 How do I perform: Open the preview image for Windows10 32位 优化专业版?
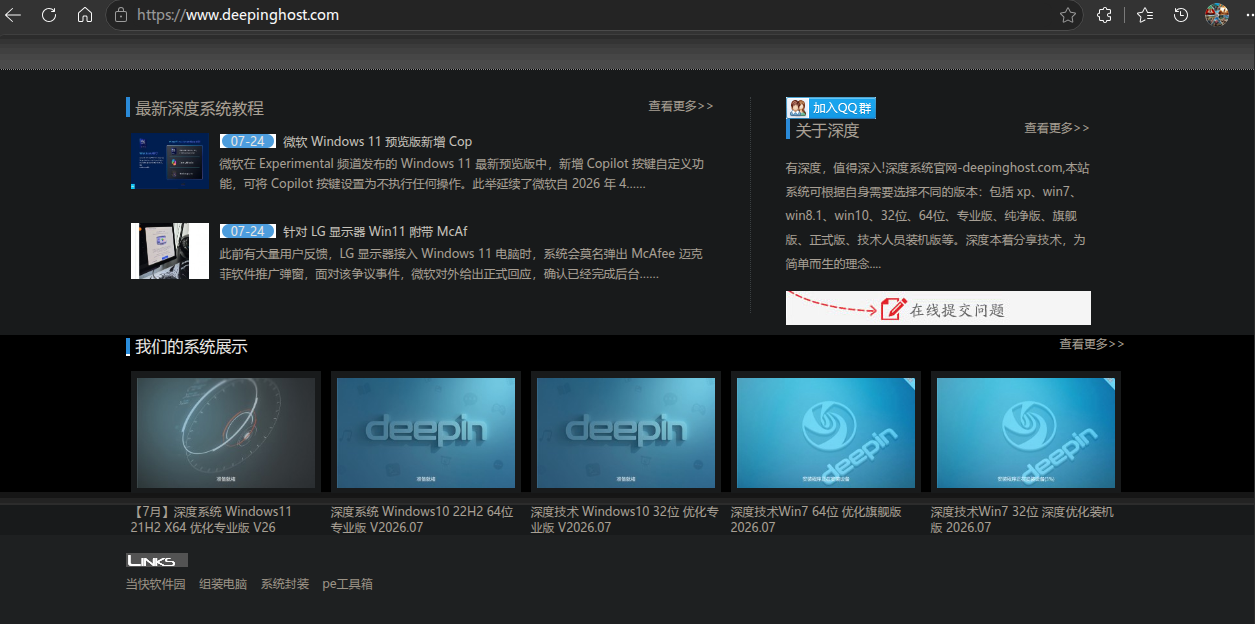point(626,432)
